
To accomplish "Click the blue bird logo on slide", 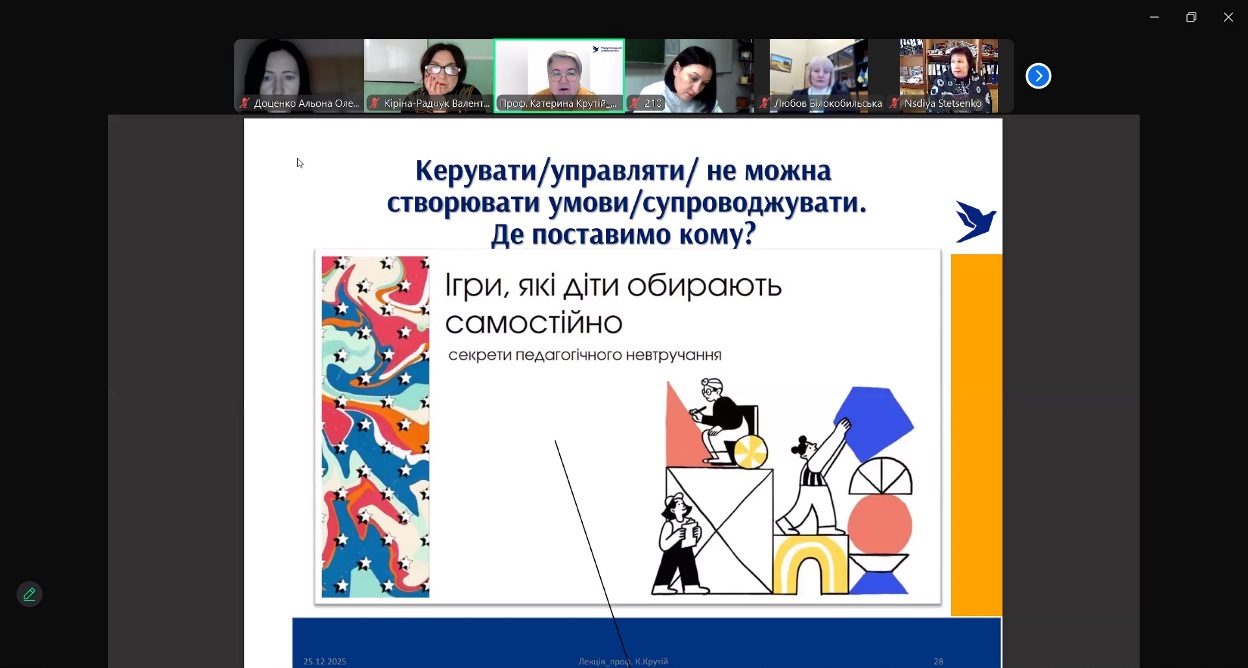I will pyautogui.click(x=975, y=221).
